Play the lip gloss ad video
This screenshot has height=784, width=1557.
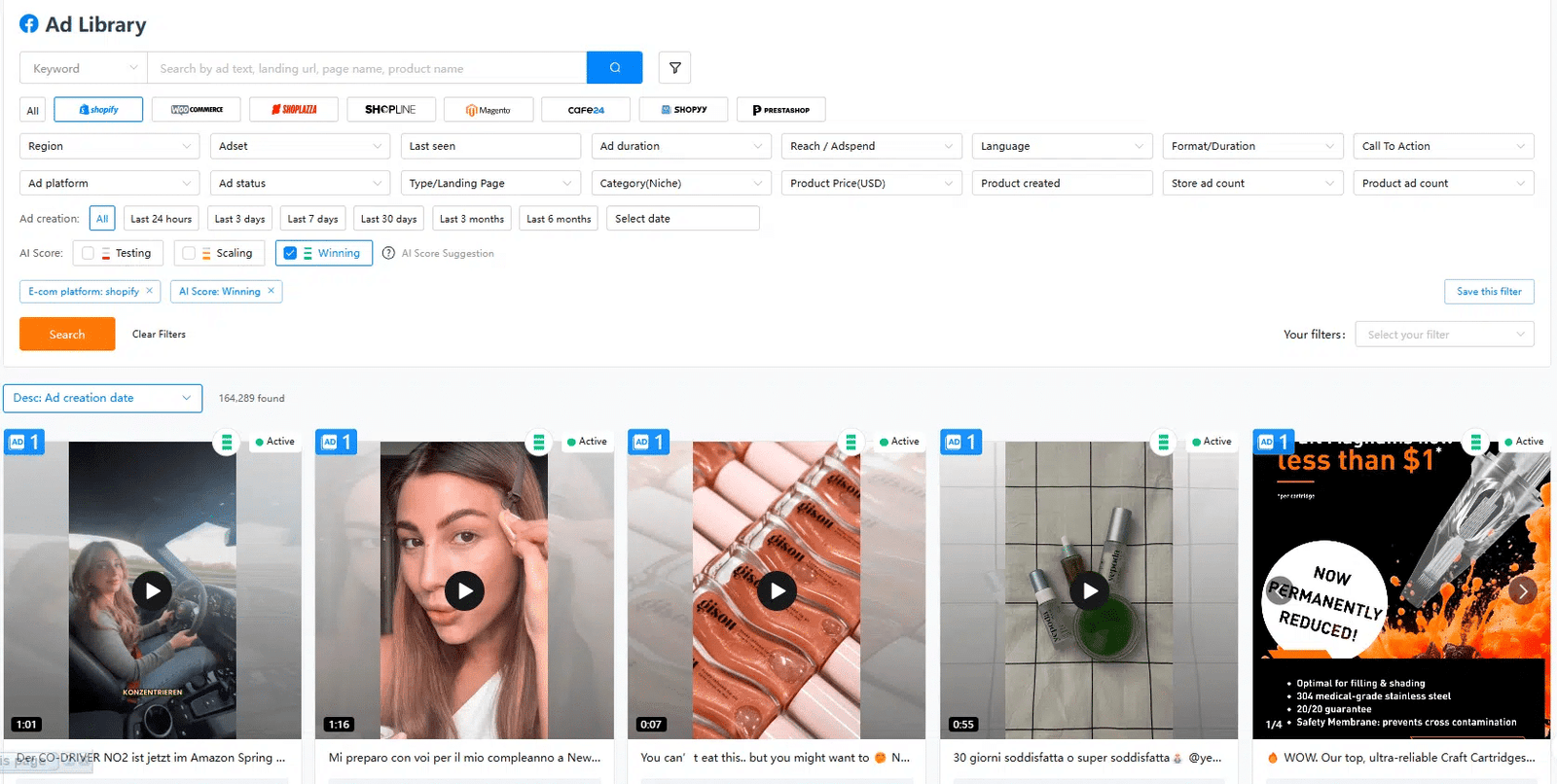coord(777,590)
